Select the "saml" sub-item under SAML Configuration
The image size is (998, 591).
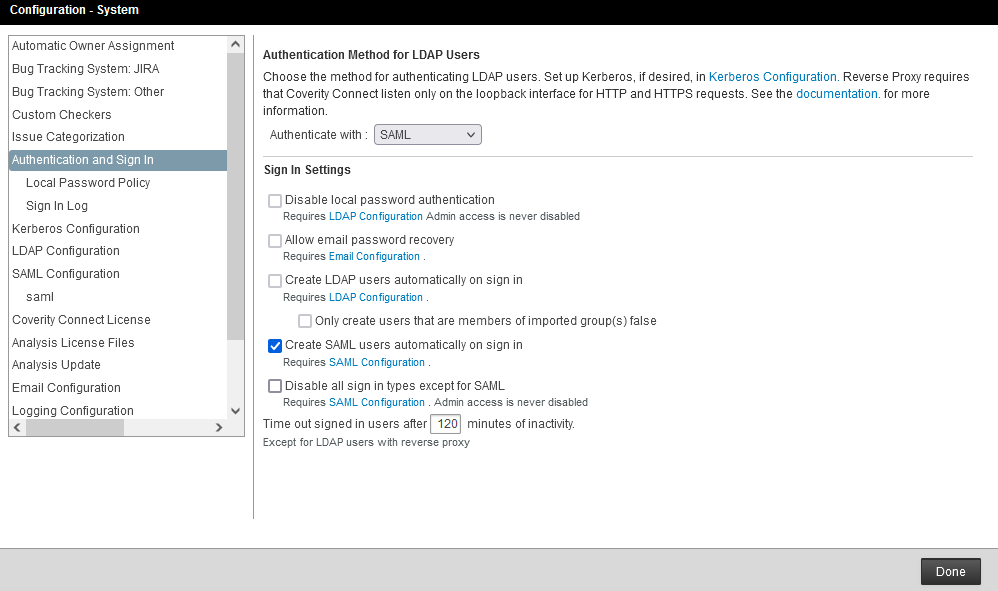pos(40,296)
